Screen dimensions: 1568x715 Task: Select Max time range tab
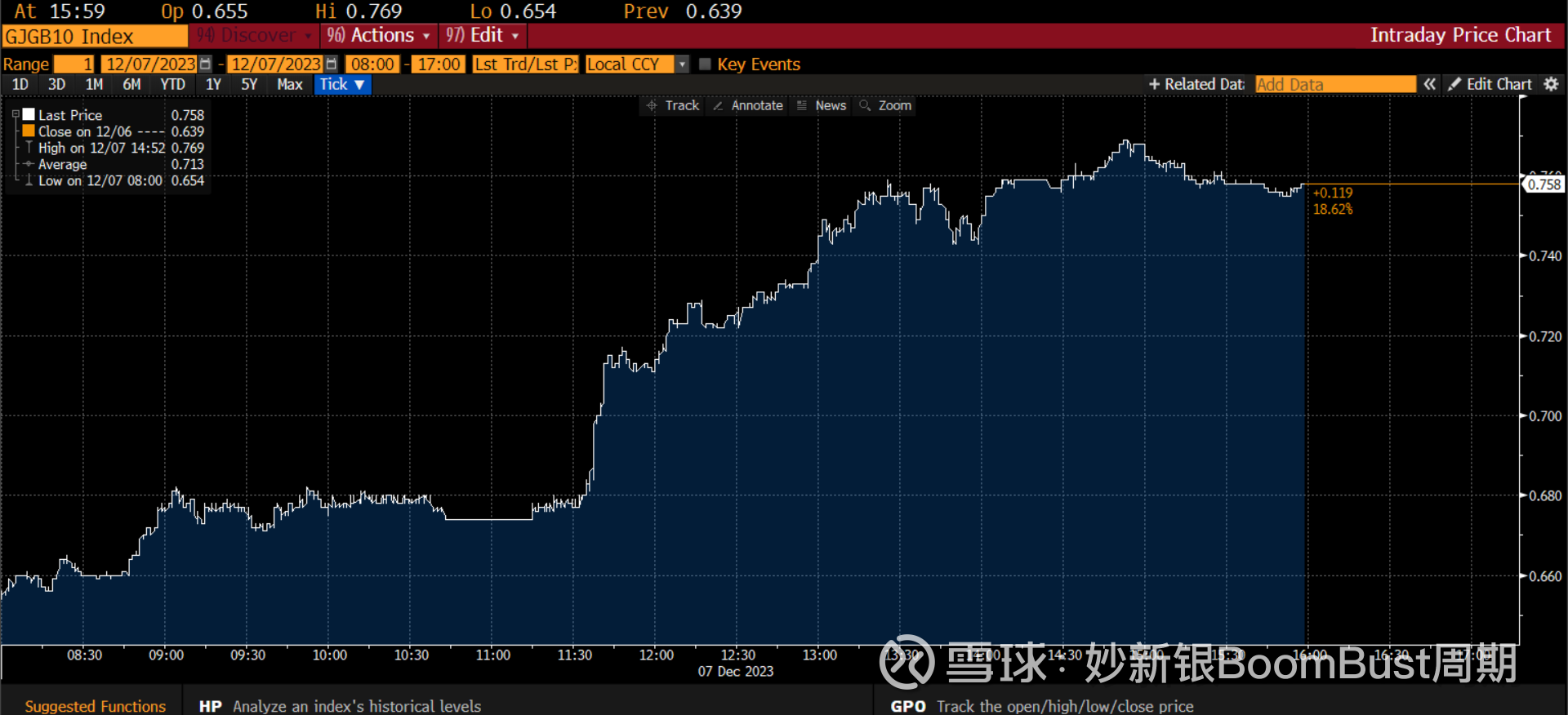[289, 84]
